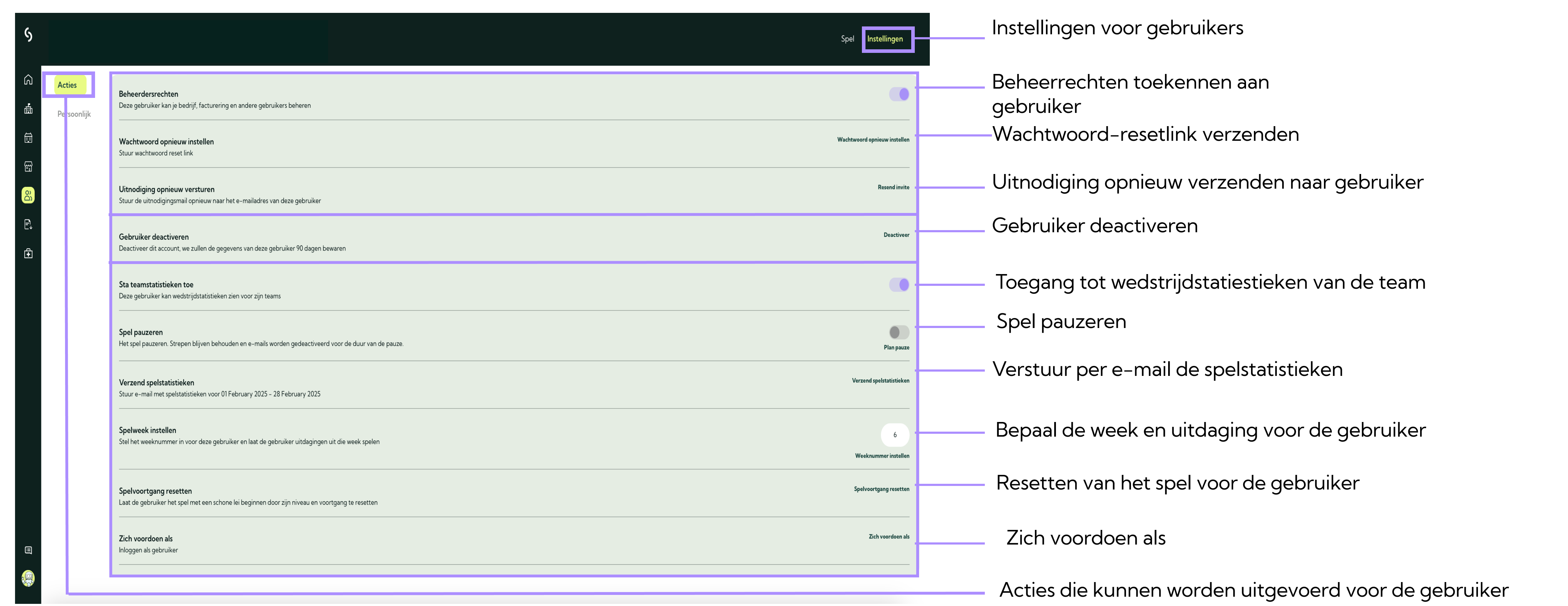Viewport: 1568px width, 606px height.
Task: Open the Home icon in the sidebar
Action: (x=28, y=80)
